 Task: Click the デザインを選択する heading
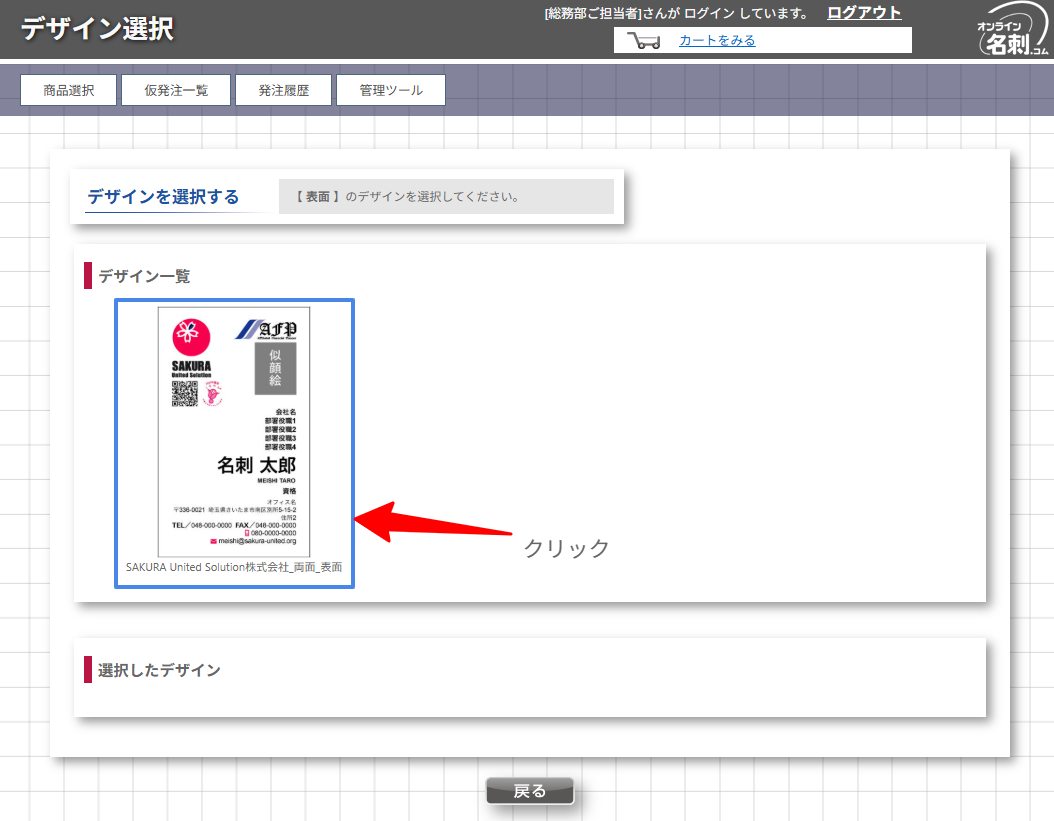pyautogui.click(x=163, y=197)
